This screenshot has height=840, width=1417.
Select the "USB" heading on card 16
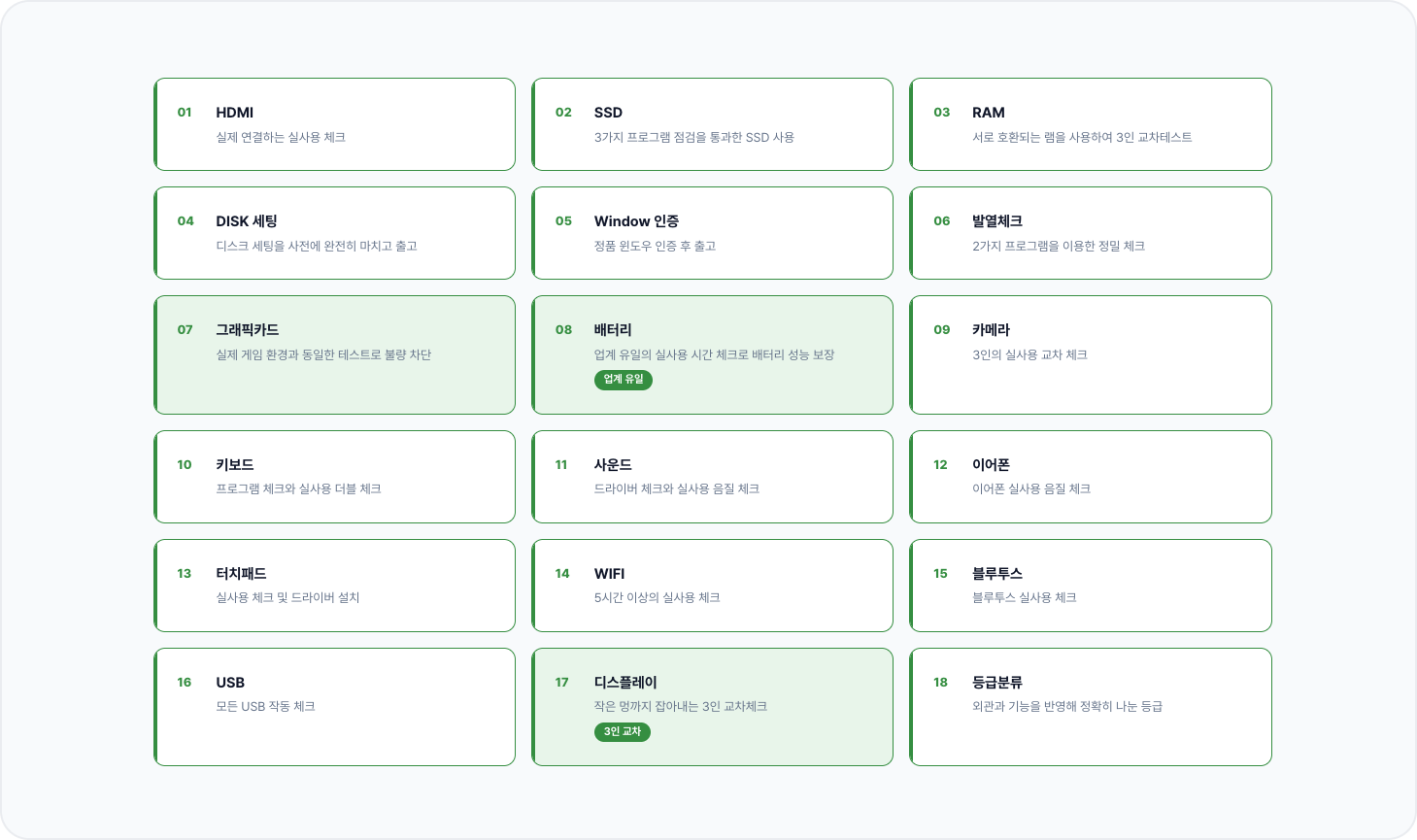230,683
